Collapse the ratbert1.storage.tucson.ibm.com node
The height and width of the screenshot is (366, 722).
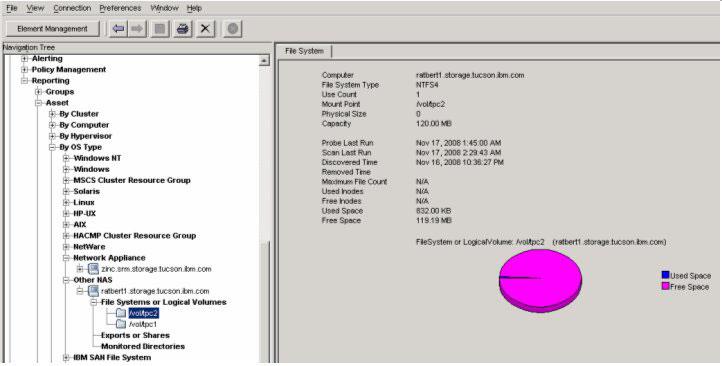coord(80,291)
